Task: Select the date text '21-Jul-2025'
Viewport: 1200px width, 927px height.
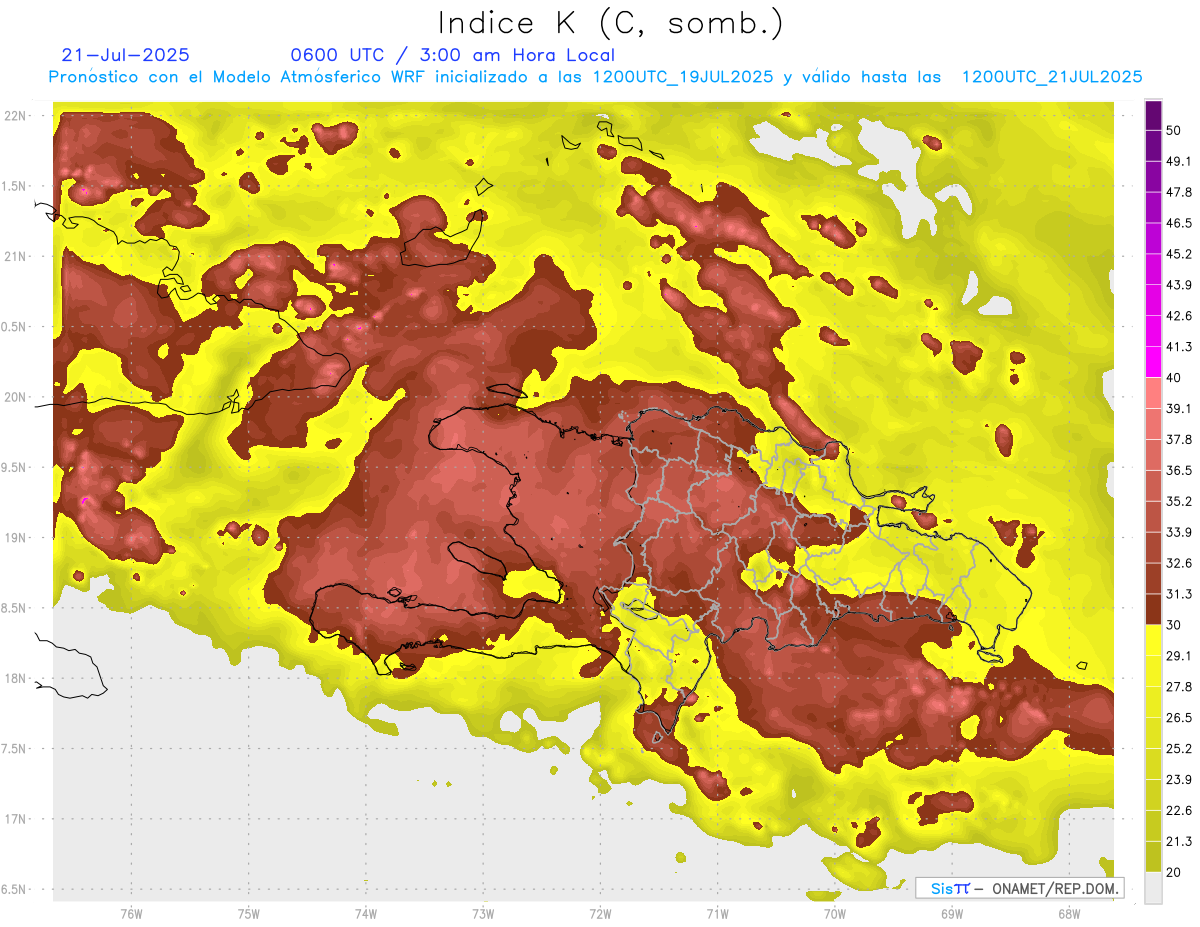Action: coord(125,55)
